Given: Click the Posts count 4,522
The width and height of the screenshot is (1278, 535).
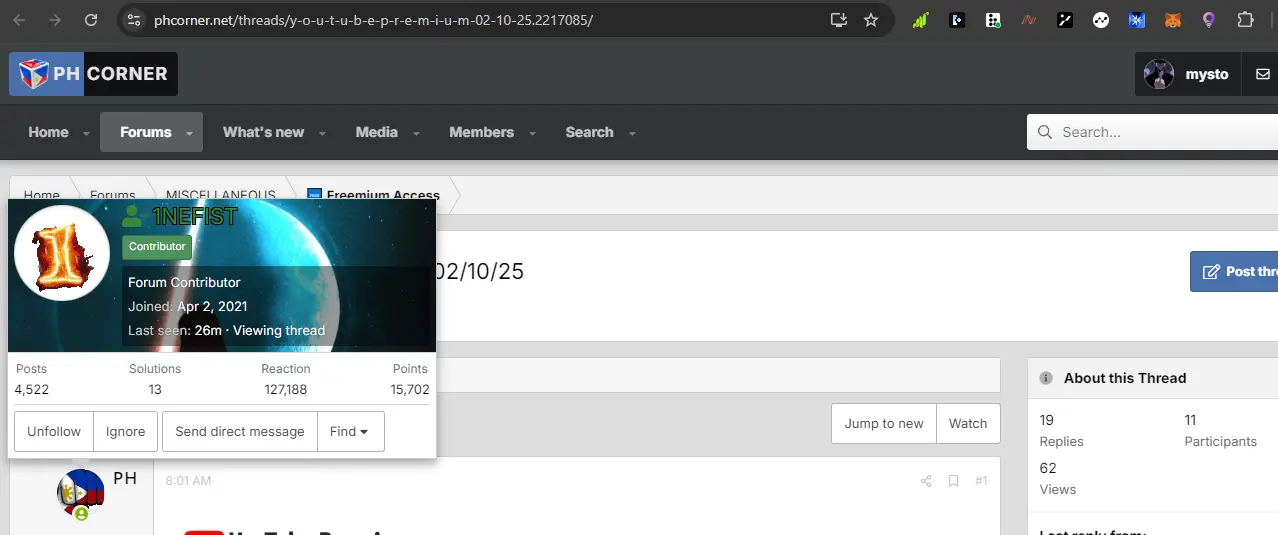Looking at the screenshot, I should click(x=31, y=390).
